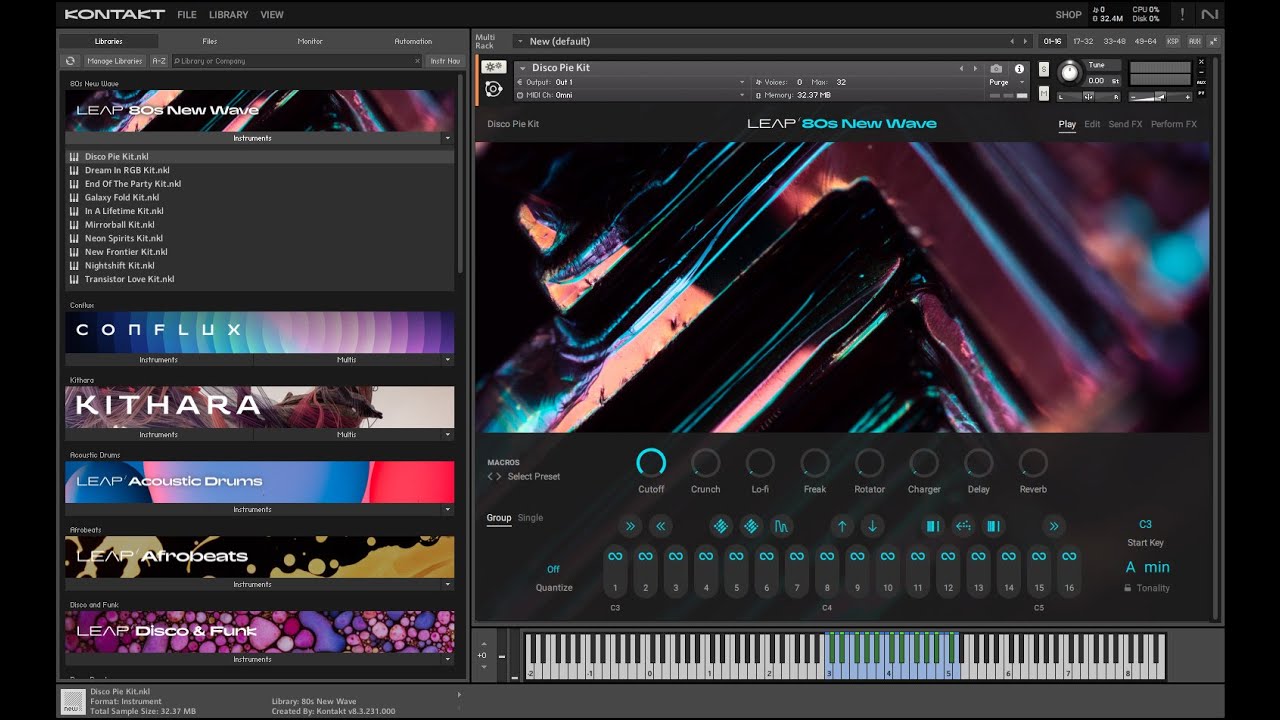Clear the library search with X icon

click(418, 61)
